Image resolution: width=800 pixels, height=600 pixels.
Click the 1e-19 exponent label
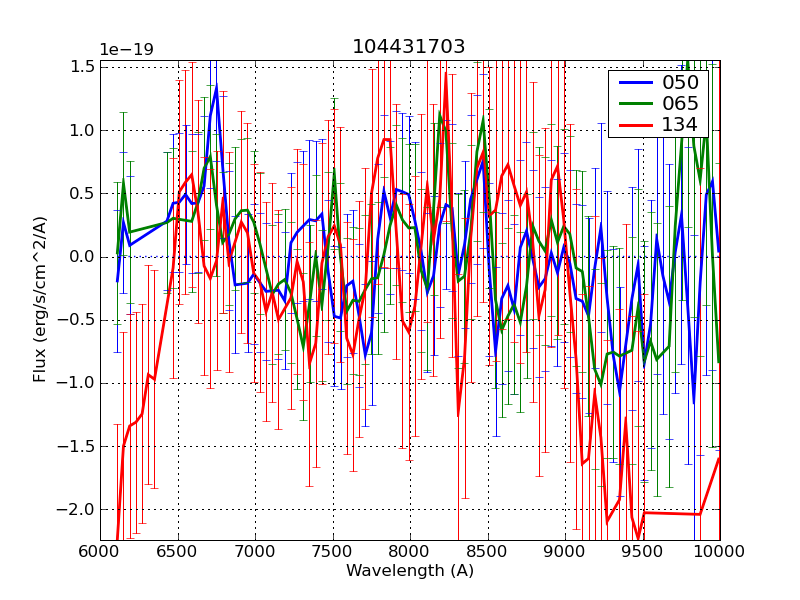click(x=126, y=50)
